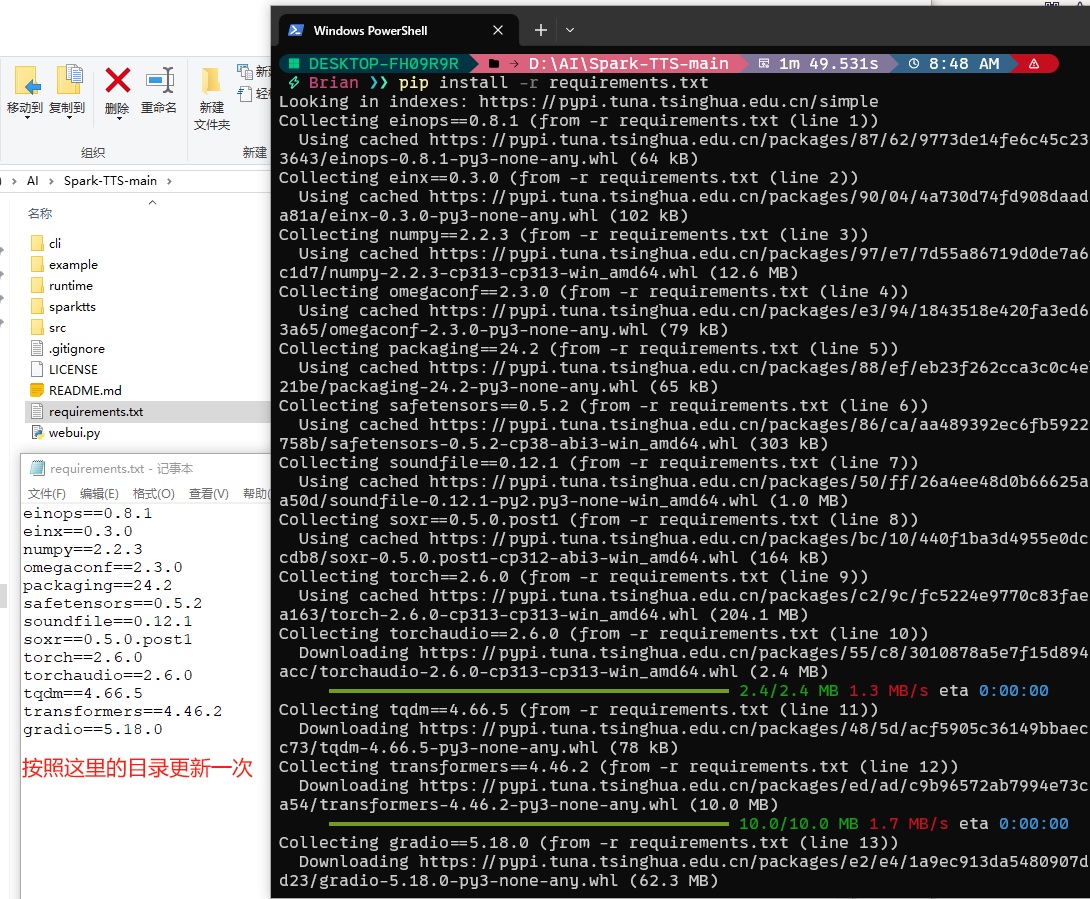1090x899 pixels.
Task: Open the 编辑(E) menu in Notepad
Action: coord(99,494)
